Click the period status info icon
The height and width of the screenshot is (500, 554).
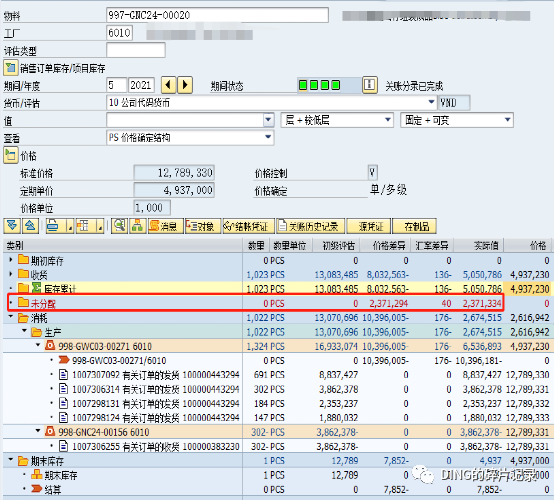coord(370,85)
